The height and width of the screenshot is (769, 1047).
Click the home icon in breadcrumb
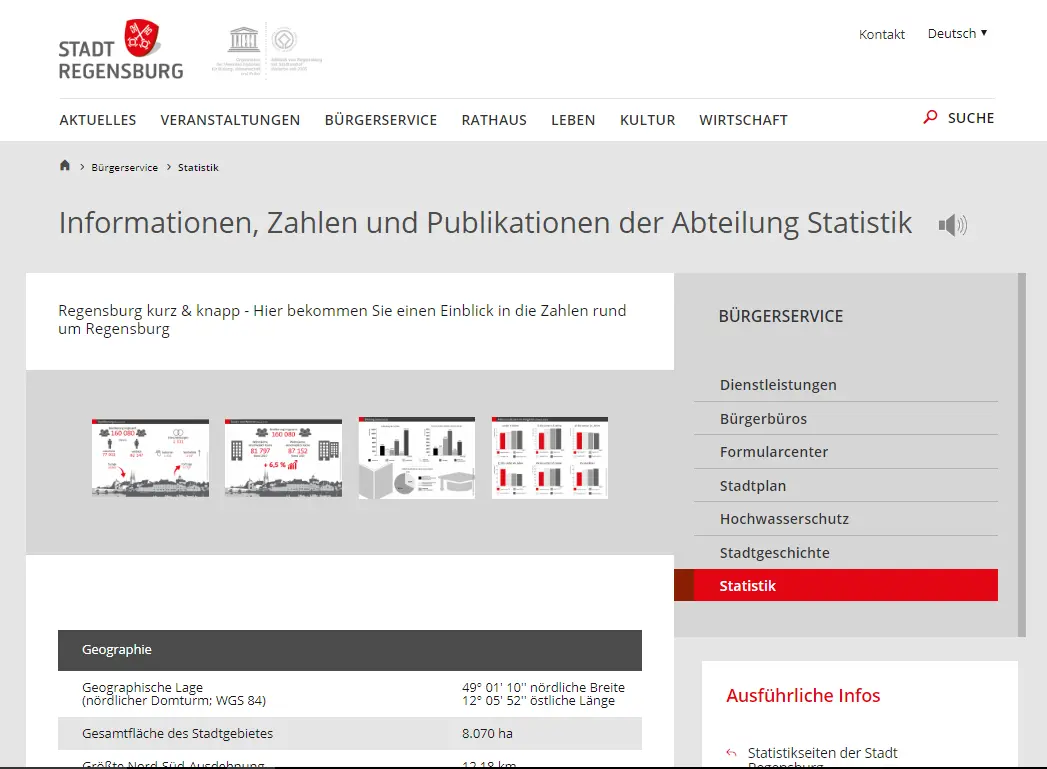coord(65,166)
